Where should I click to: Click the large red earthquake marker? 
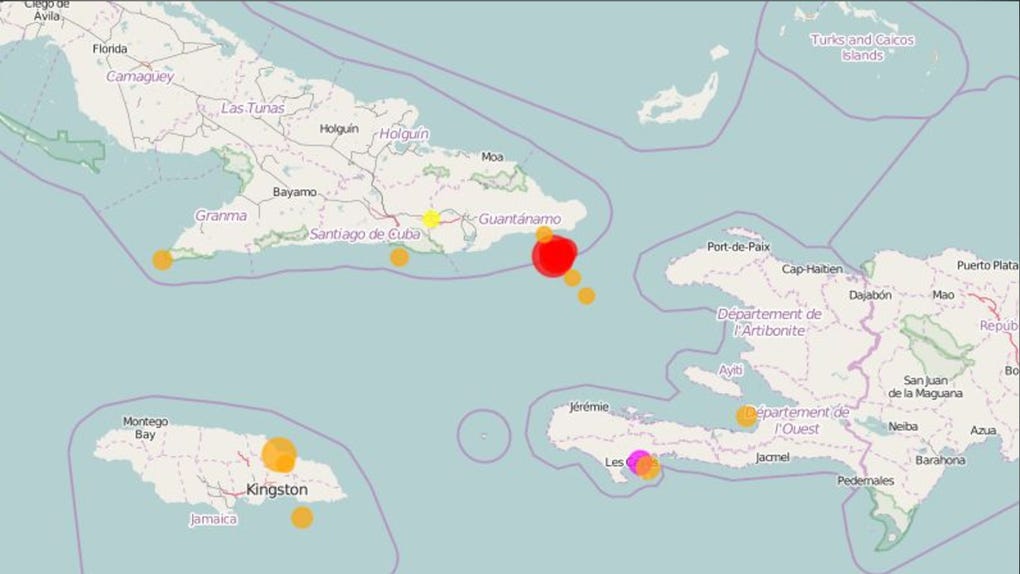pos(553,256)
